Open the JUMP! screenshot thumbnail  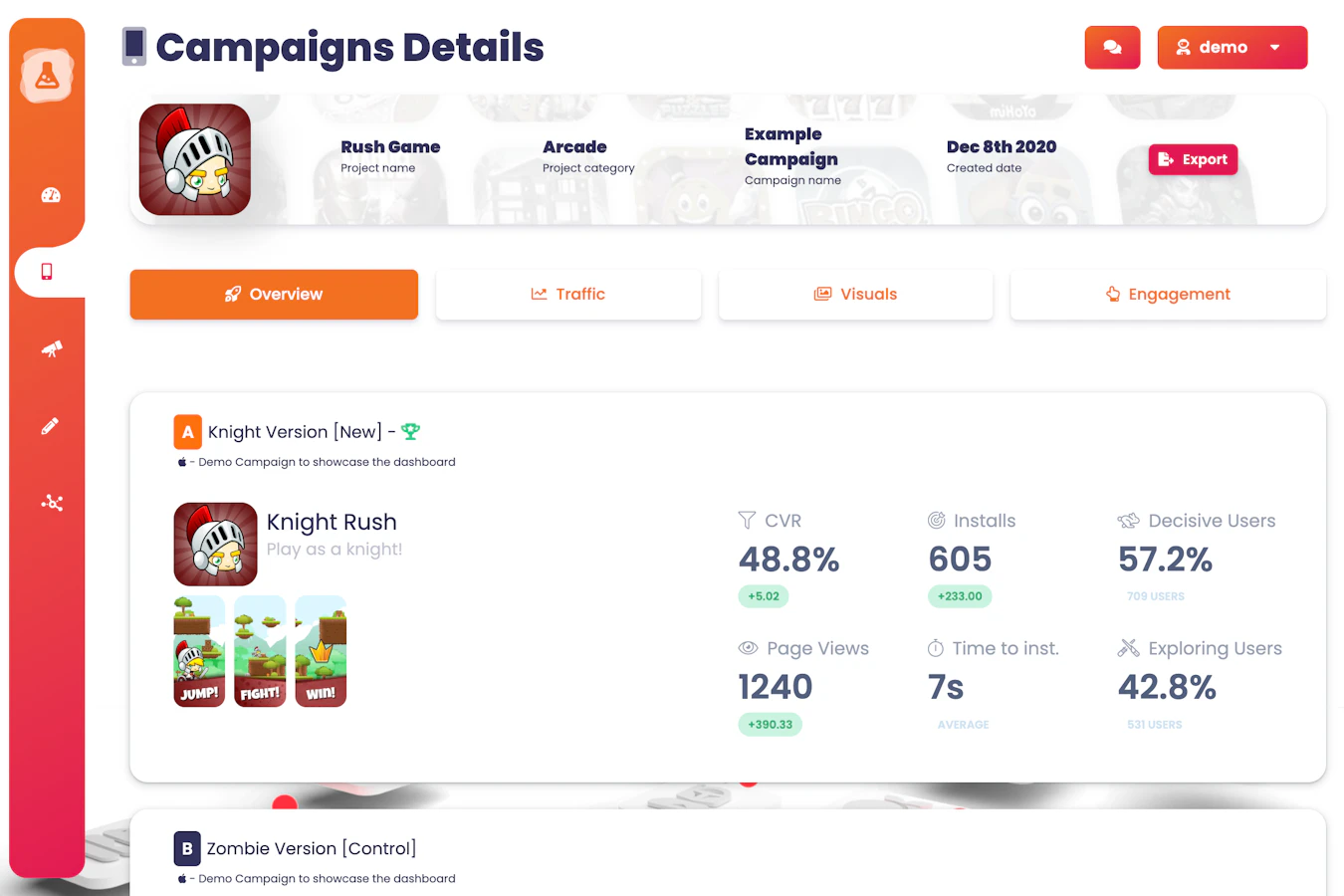[199, 651]
